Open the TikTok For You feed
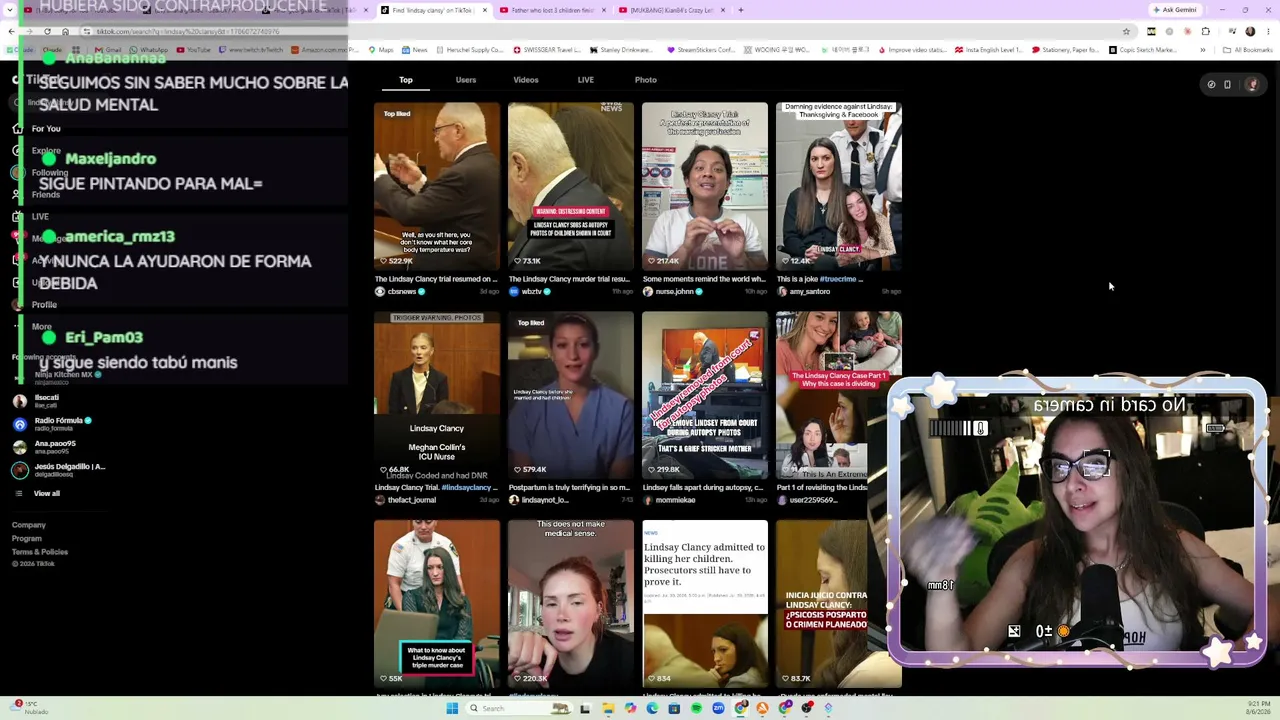This screenshot has width=1280, height=720. click(46, 128)
